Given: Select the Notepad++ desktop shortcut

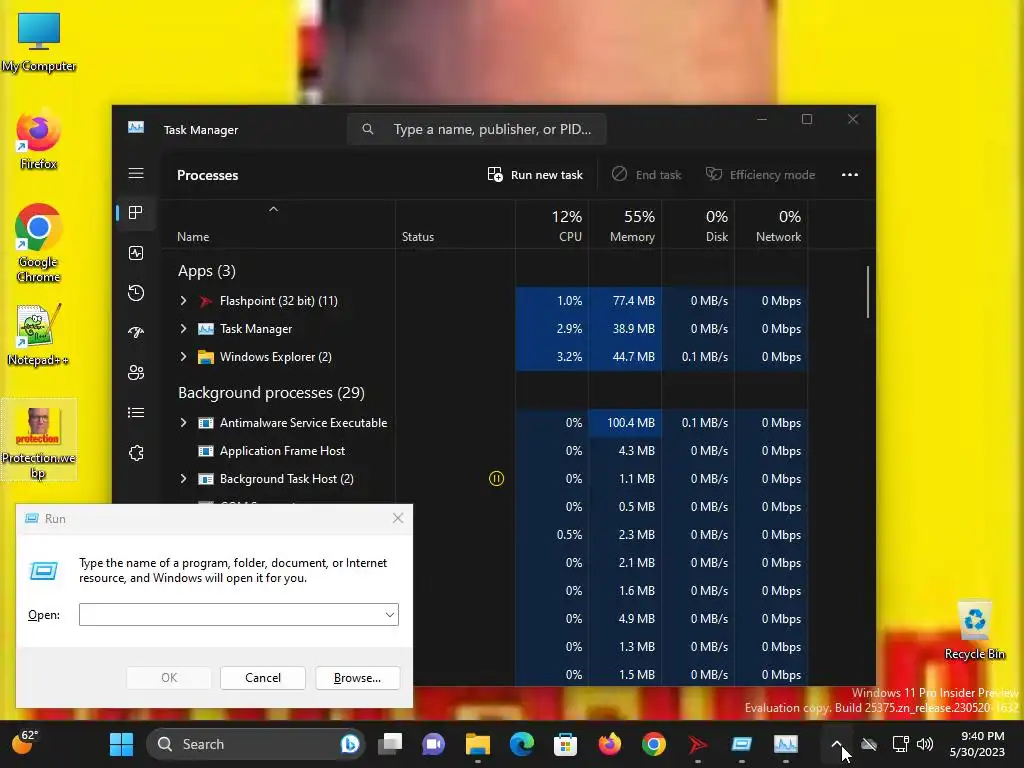Looking at the screenshot, I should tap(38, 334).
